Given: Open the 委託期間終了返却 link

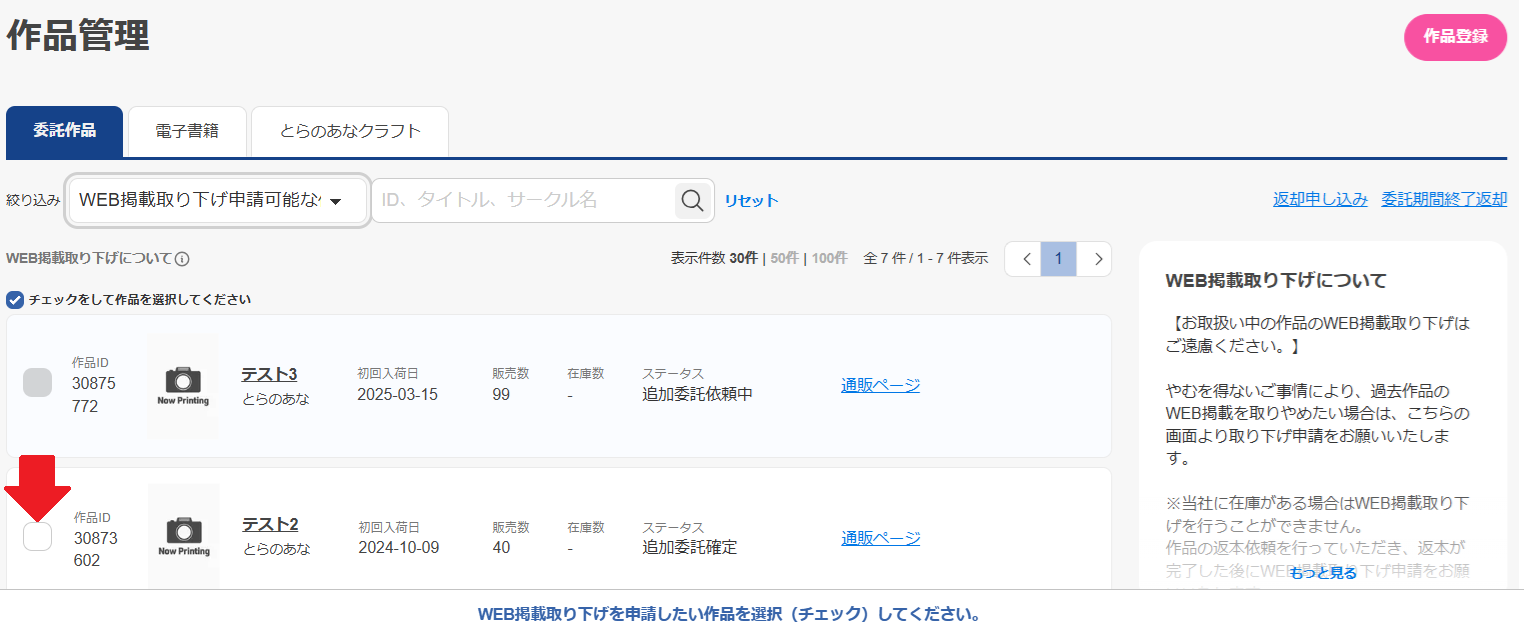Looking at the screenshot, I should 1443,198.
